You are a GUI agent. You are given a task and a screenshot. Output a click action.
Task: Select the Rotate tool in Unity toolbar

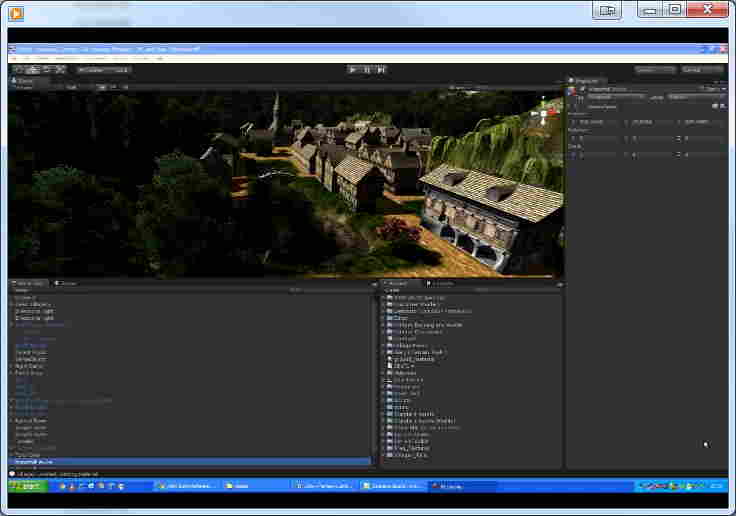click(46, 70)
